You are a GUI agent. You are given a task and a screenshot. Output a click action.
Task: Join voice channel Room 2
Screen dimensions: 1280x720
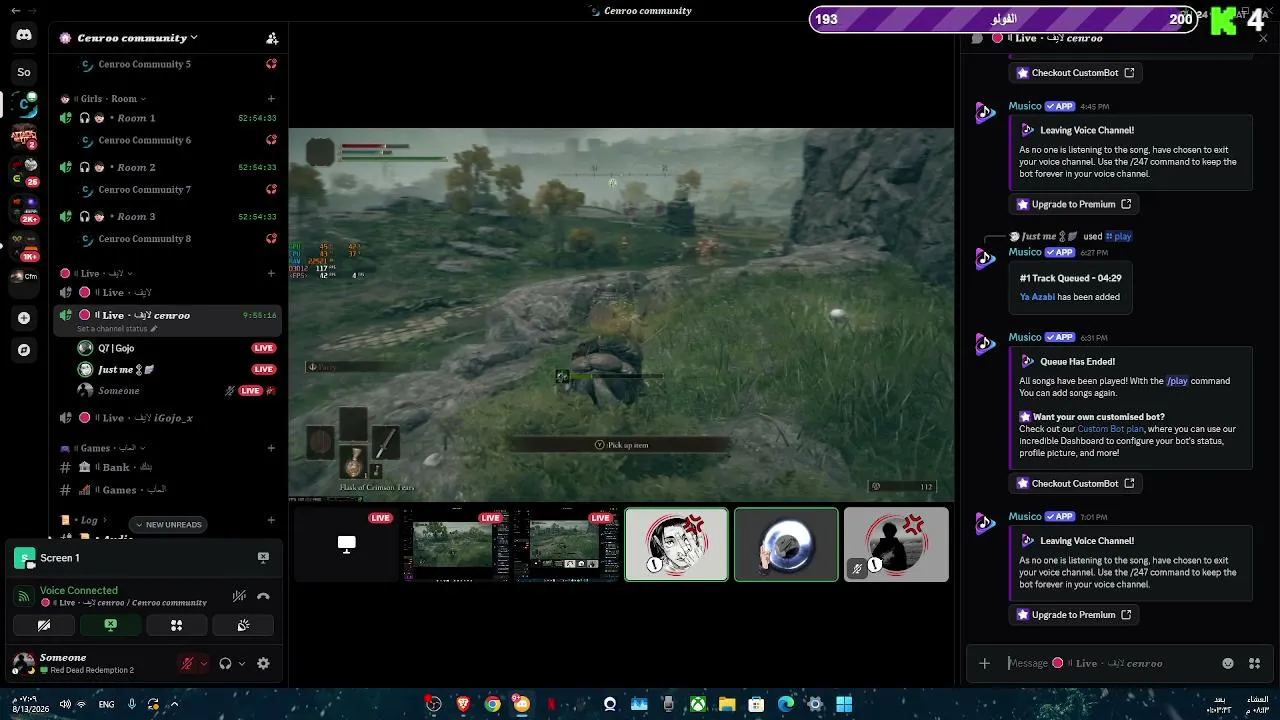tap(167, 167)
